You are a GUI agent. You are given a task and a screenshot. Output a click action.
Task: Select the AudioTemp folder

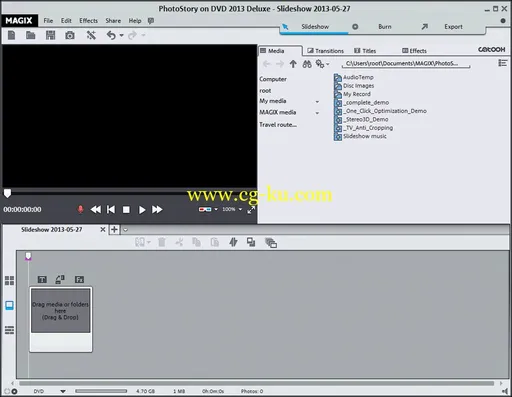[354, 77]
